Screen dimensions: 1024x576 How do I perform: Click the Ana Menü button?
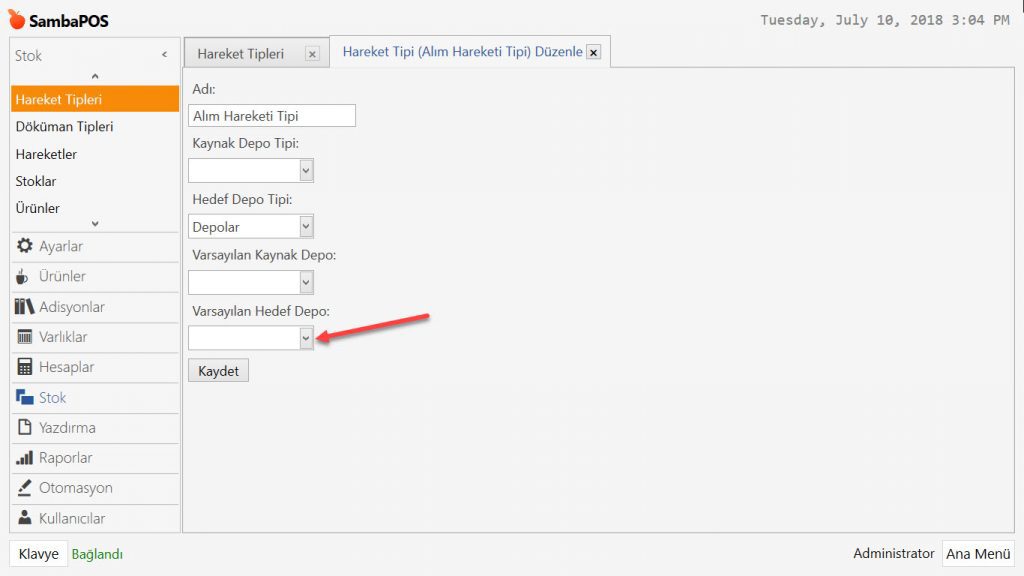tap(978, 554)
